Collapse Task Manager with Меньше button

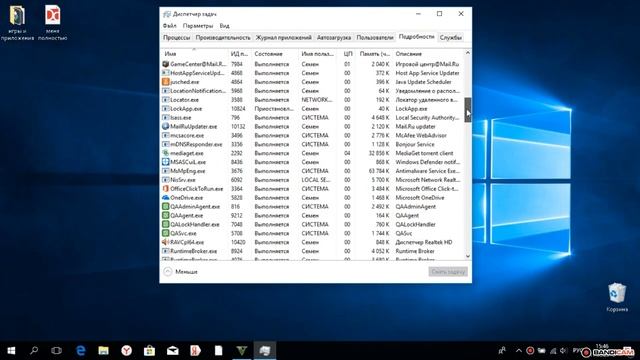tap(181, 271)
